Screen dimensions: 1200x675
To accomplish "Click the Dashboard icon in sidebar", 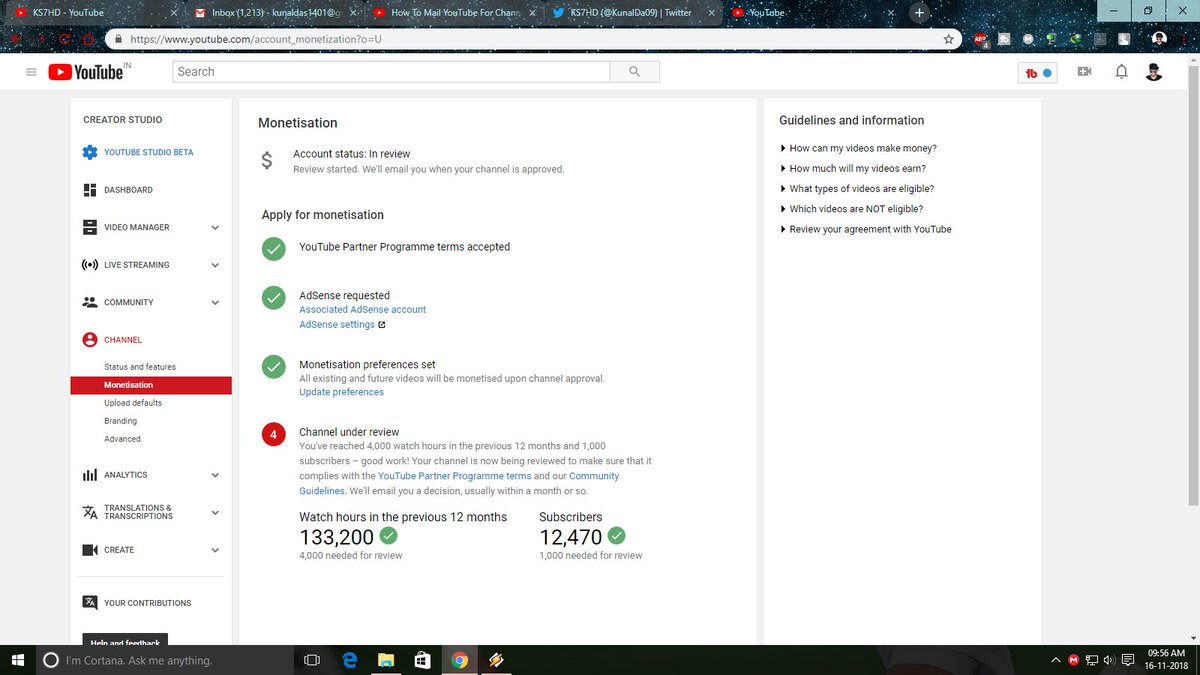I will [90, 190].
